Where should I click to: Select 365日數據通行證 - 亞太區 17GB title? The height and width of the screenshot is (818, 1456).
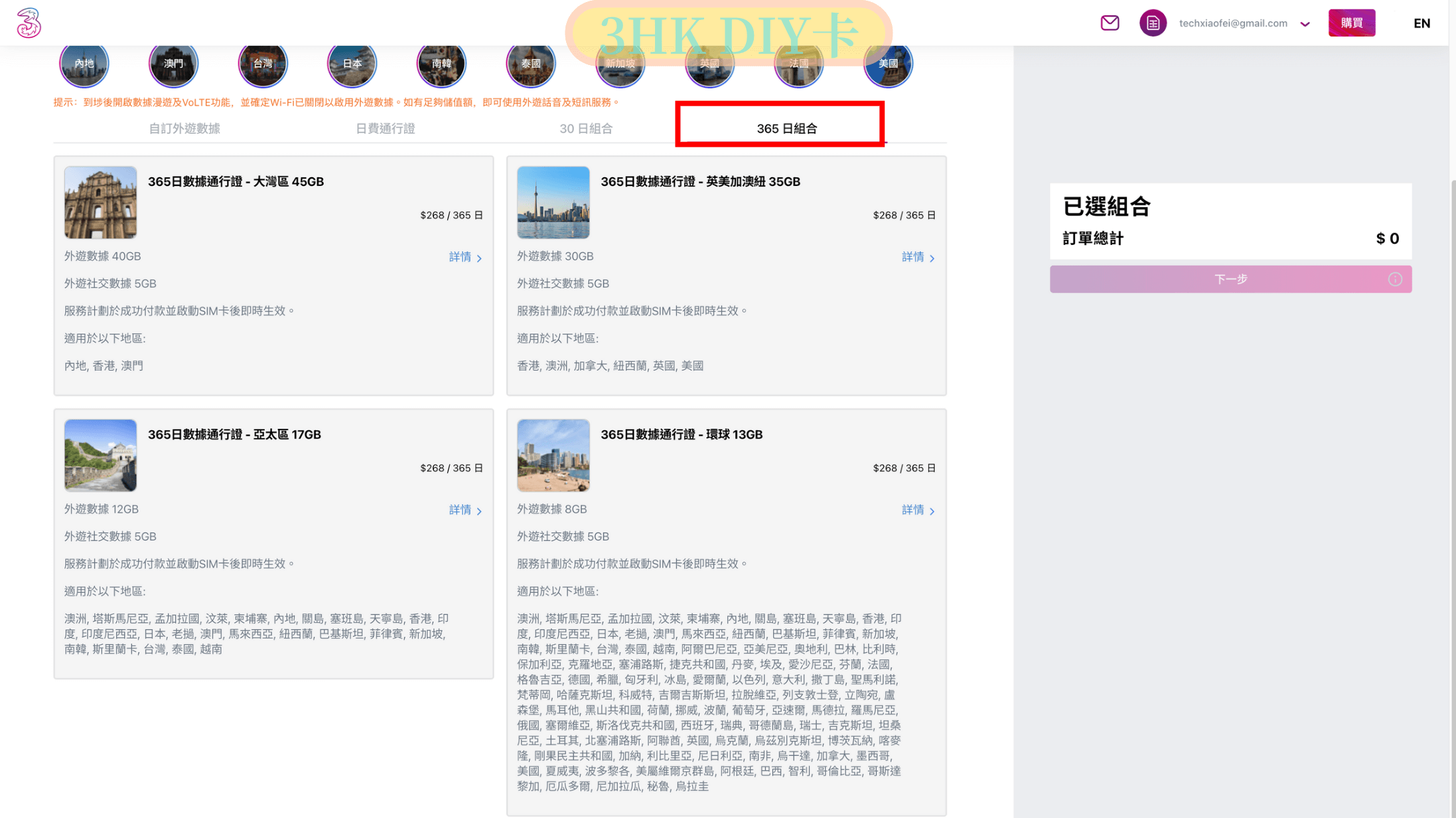pyautogui.click(x=234, y=434)
